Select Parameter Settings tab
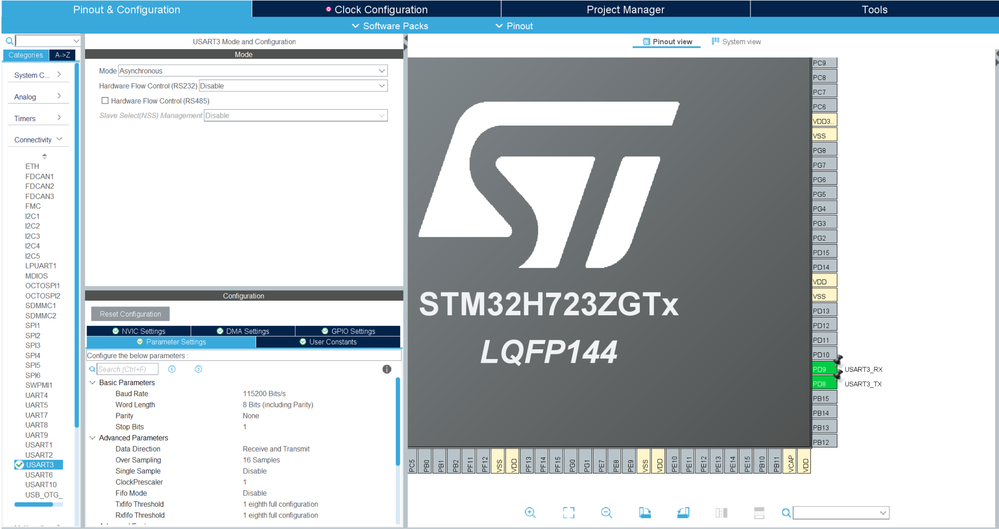999x529 pixels. (171, 342)
